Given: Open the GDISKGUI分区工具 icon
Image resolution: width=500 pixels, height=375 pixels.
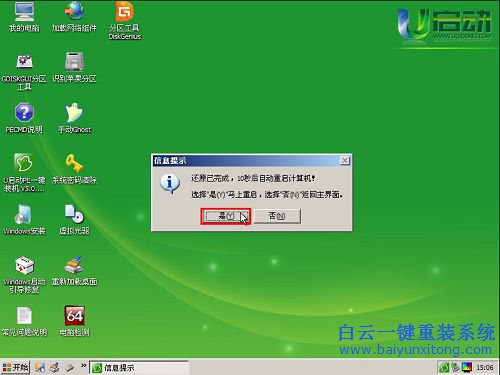Looking at the screenshot, I should tap(24, 71).
